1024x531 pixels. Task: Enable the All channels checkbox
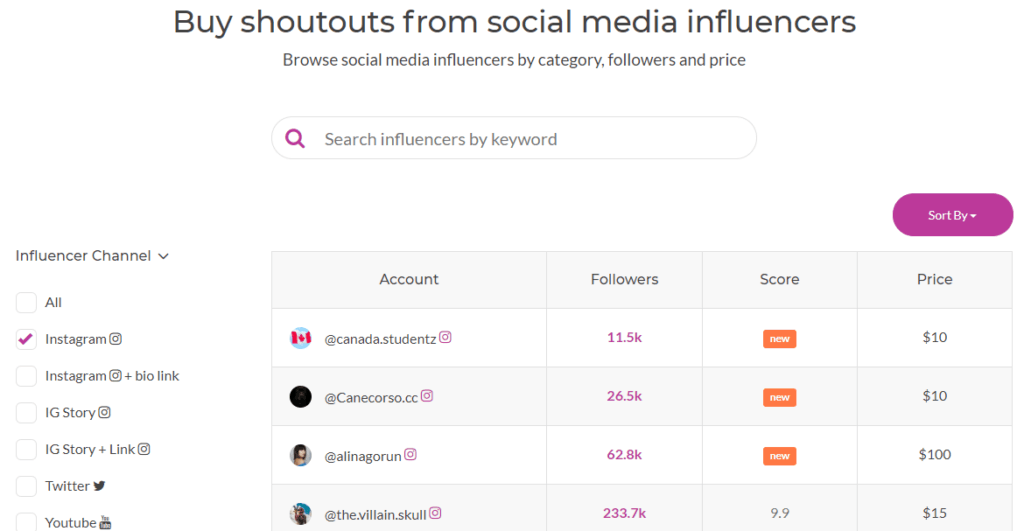pos(26,302)
